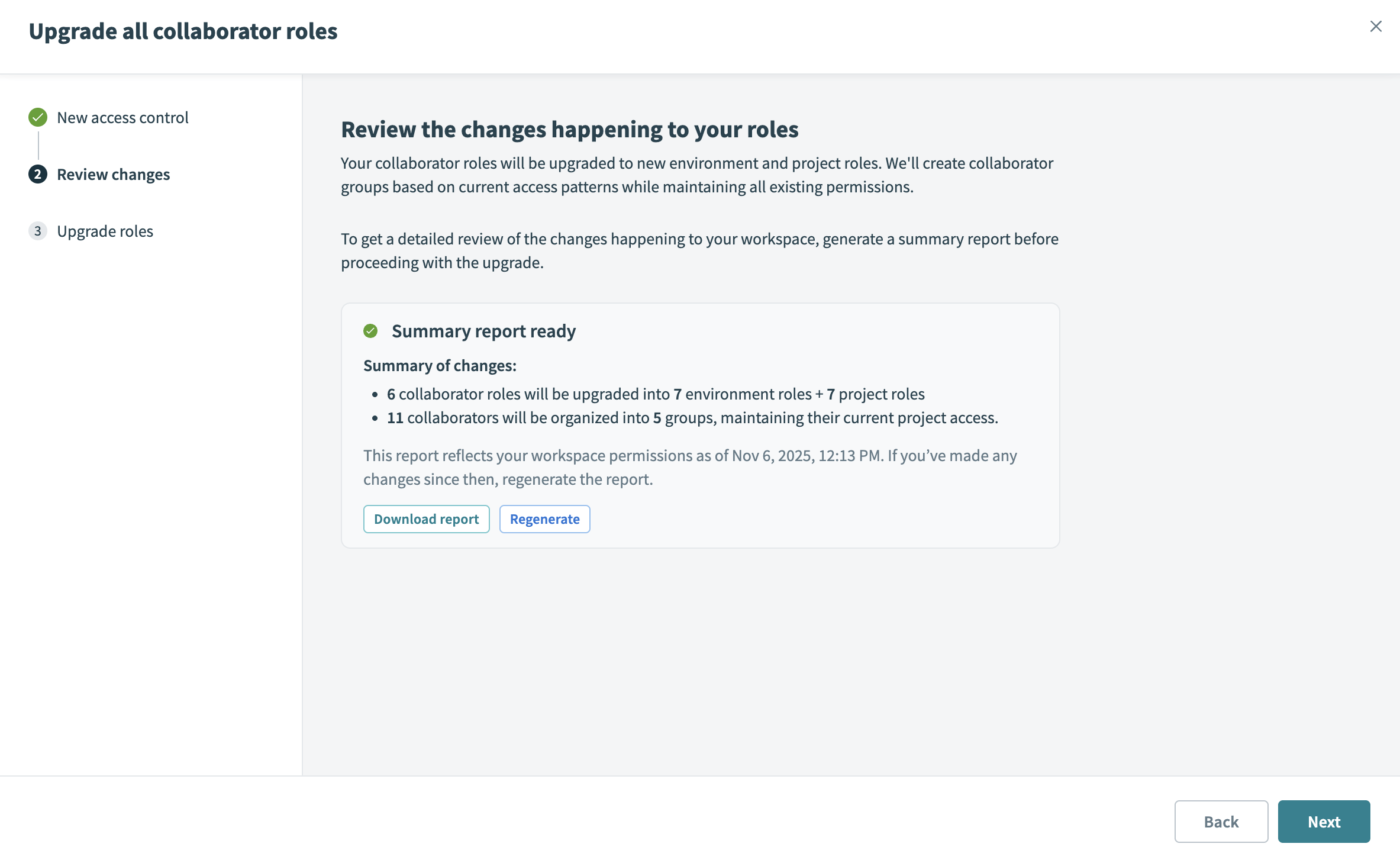
Task: Click the step 2 number badge
Action: (x=38, y=174)
